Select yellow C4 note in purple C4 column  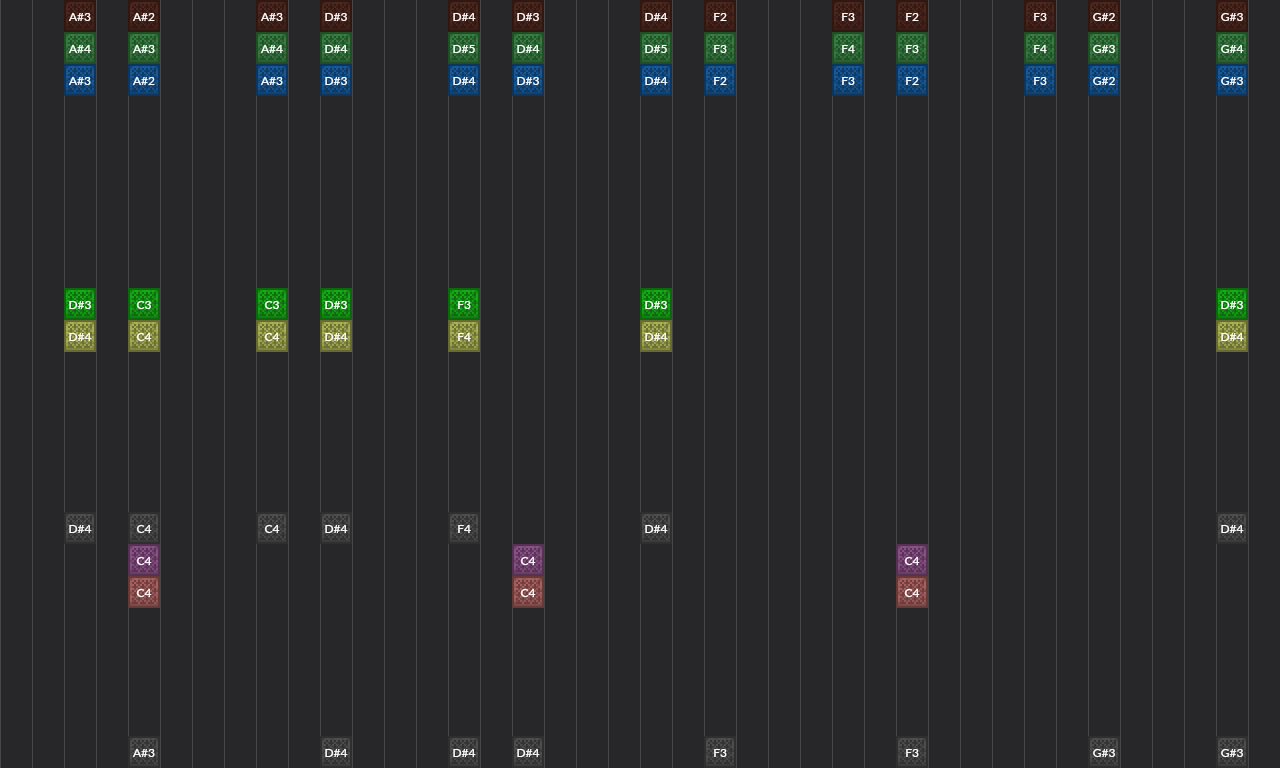pyautogui.click(x=144, y=337)
